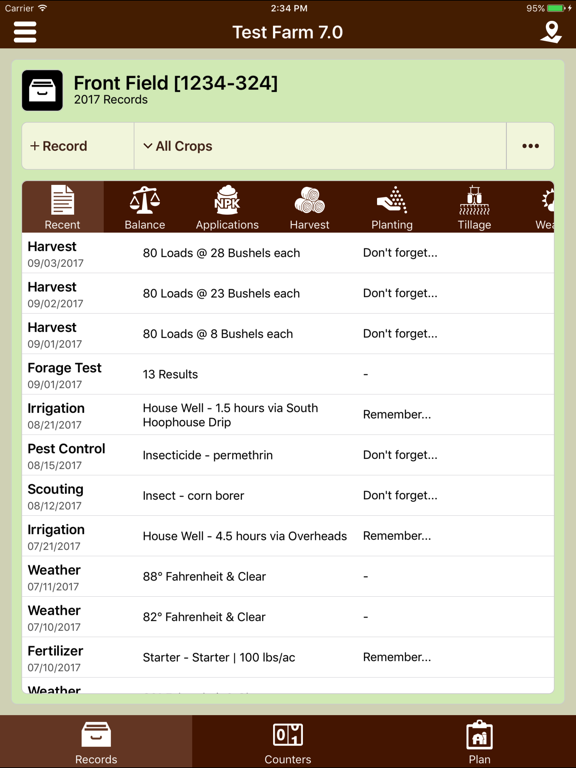Switch to the Plan bottom tab

(480, 742)
